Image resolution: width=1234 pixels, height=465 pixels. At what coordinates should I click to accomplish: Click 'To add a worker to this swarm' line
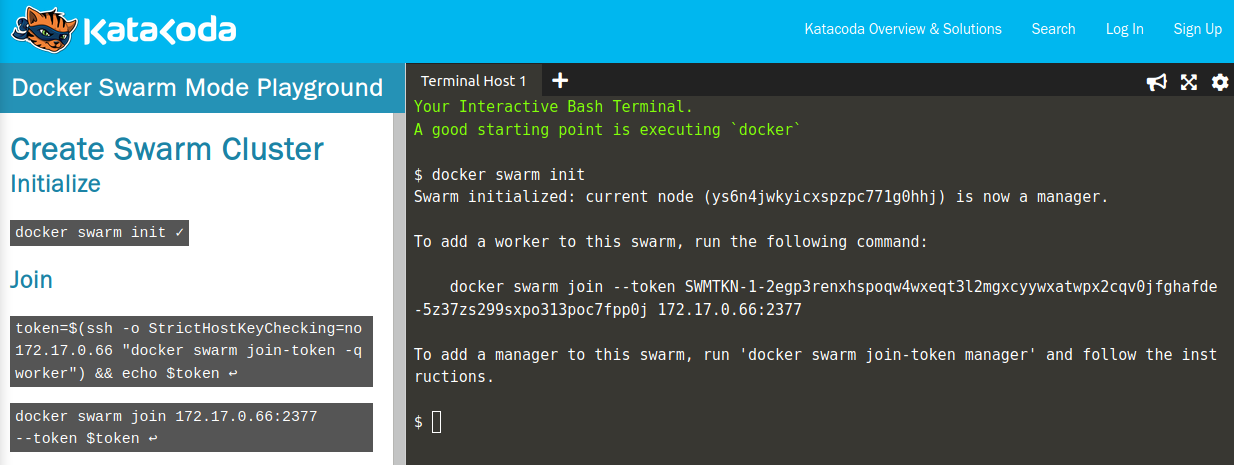coord(671,242)
